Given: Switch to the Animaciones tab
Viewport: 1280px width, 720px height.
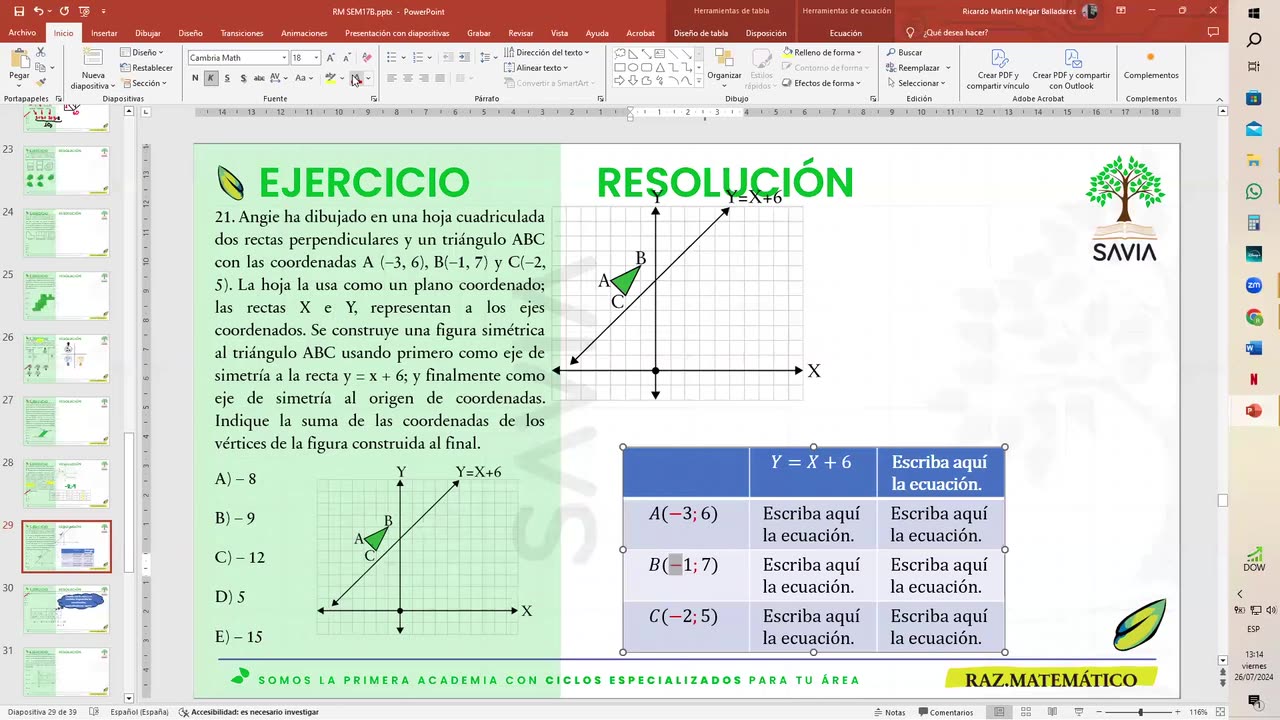Looking at the screenshot, I should click(x=304, y=33).
